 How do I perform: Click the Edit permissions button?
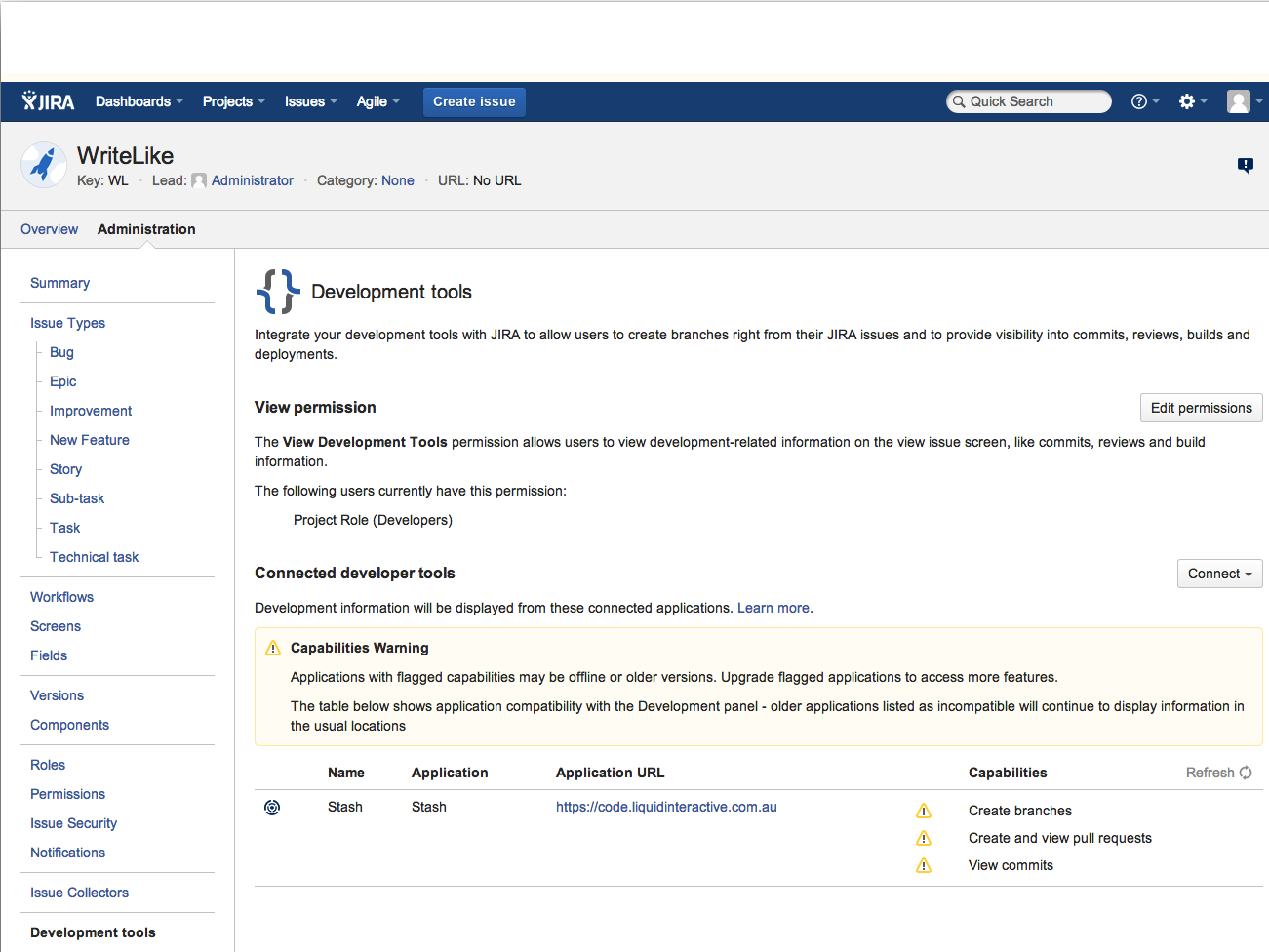click(1201, 408)
